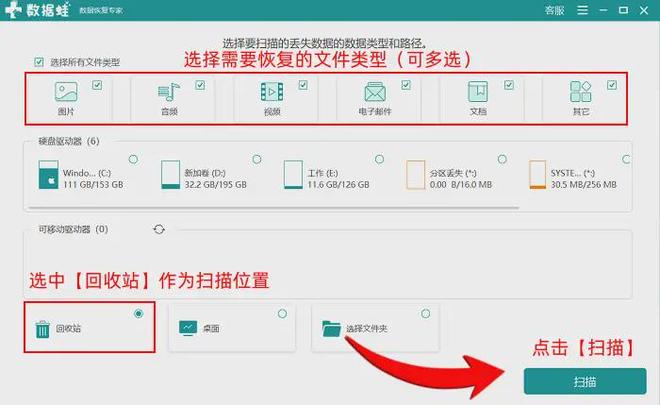Uncheck the 视频 video checkbox

(303, 85)
